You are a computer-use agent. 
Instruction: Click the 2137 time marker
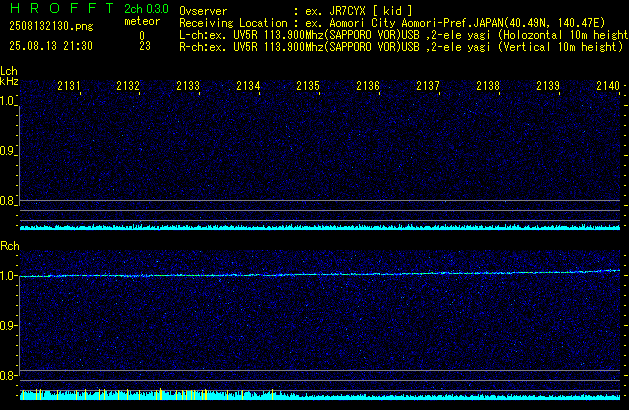[428, 85]
